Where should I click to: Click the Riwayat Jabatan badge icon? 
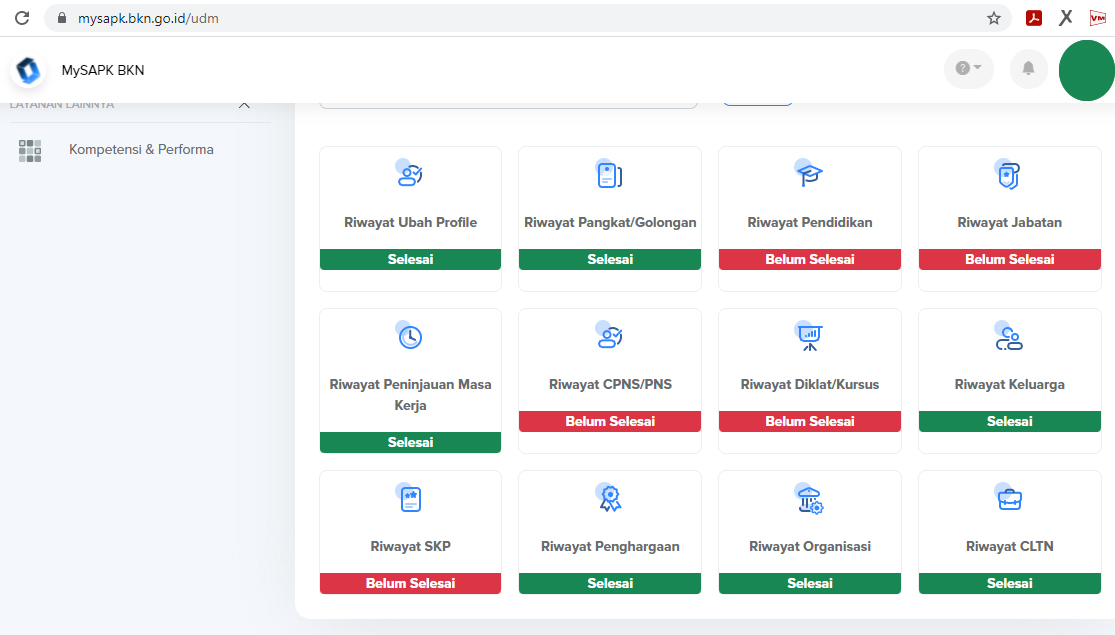click(1008, 174)
